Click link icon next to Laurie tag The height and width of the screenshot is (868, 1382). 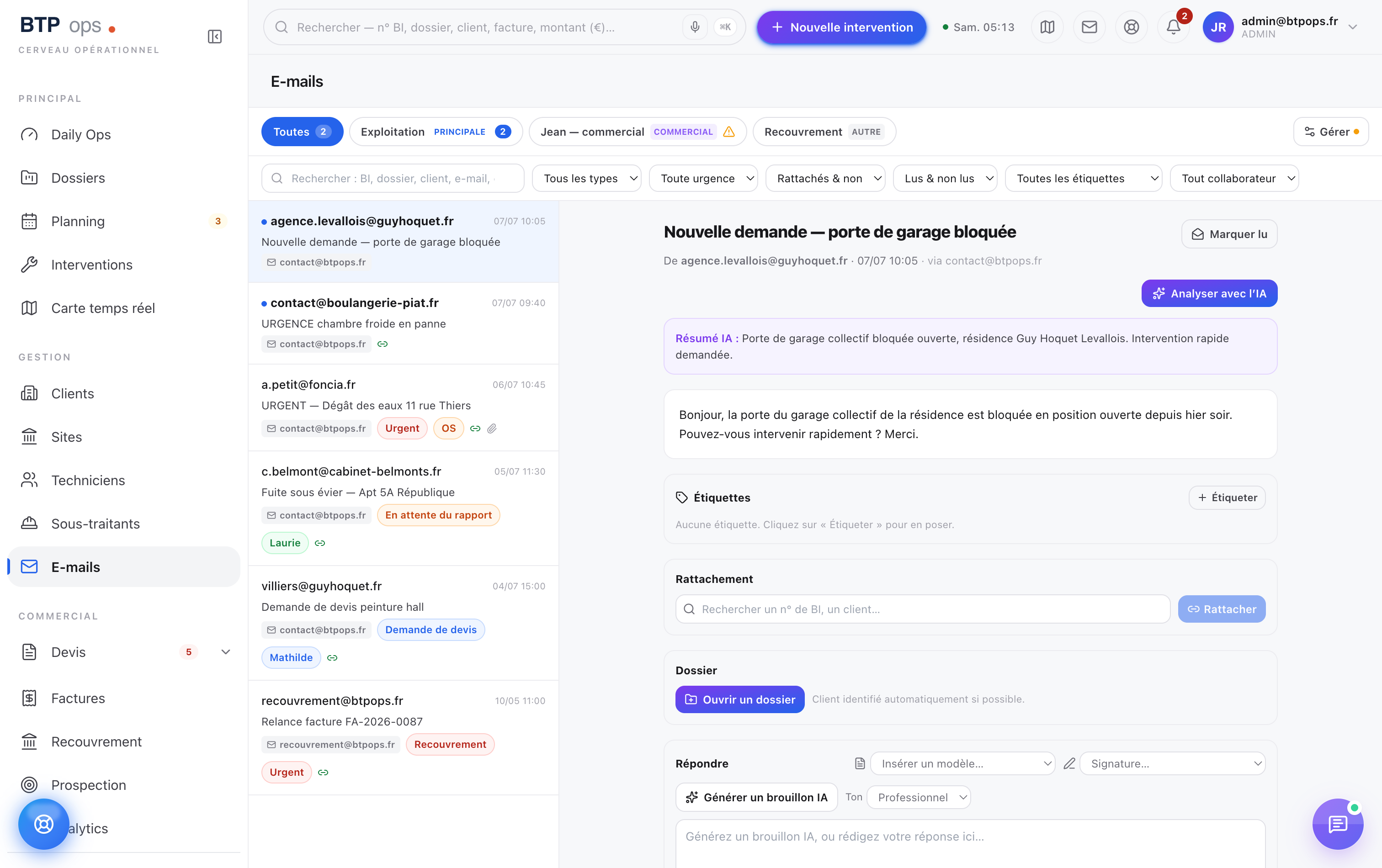point(320,543)
